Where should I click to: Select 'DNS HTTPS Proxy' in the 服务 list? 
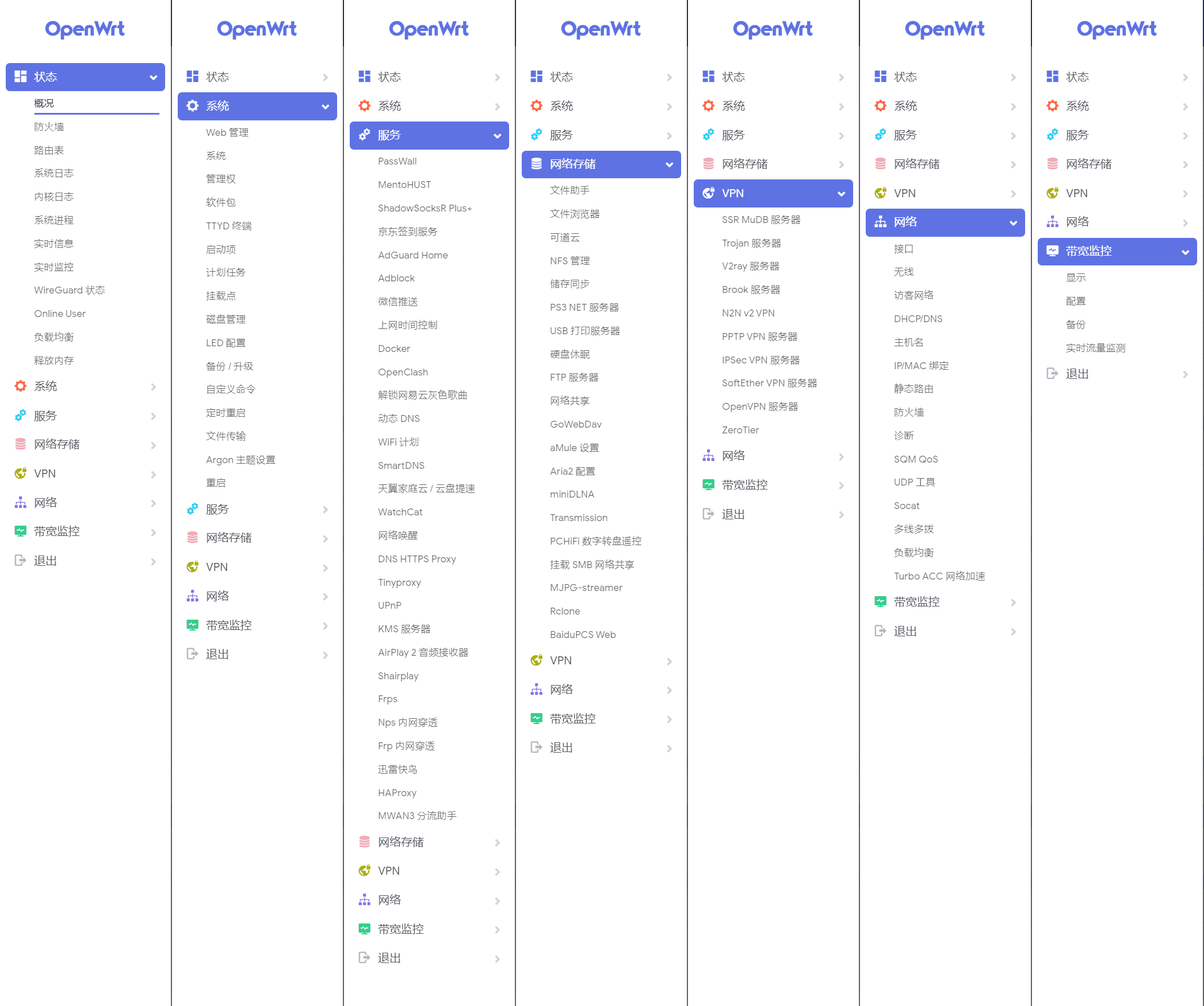(417, 559)
